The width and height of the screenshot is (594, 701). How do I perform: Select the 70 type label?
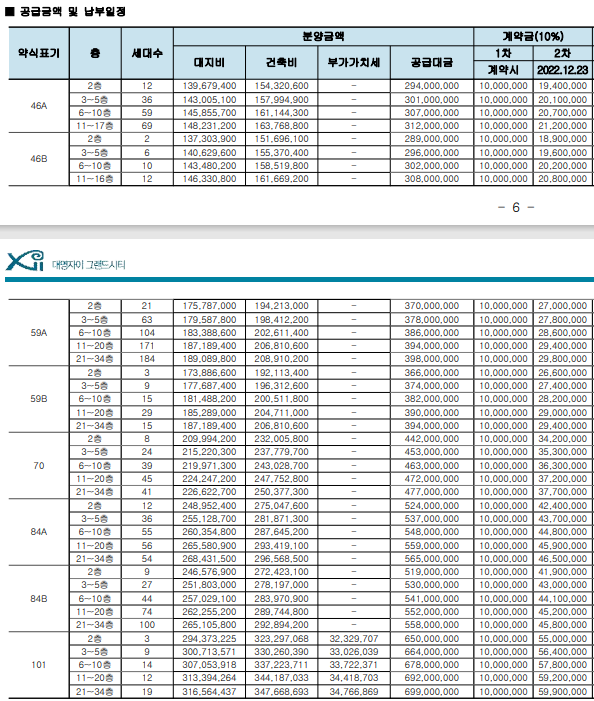(x=39, y=465)
